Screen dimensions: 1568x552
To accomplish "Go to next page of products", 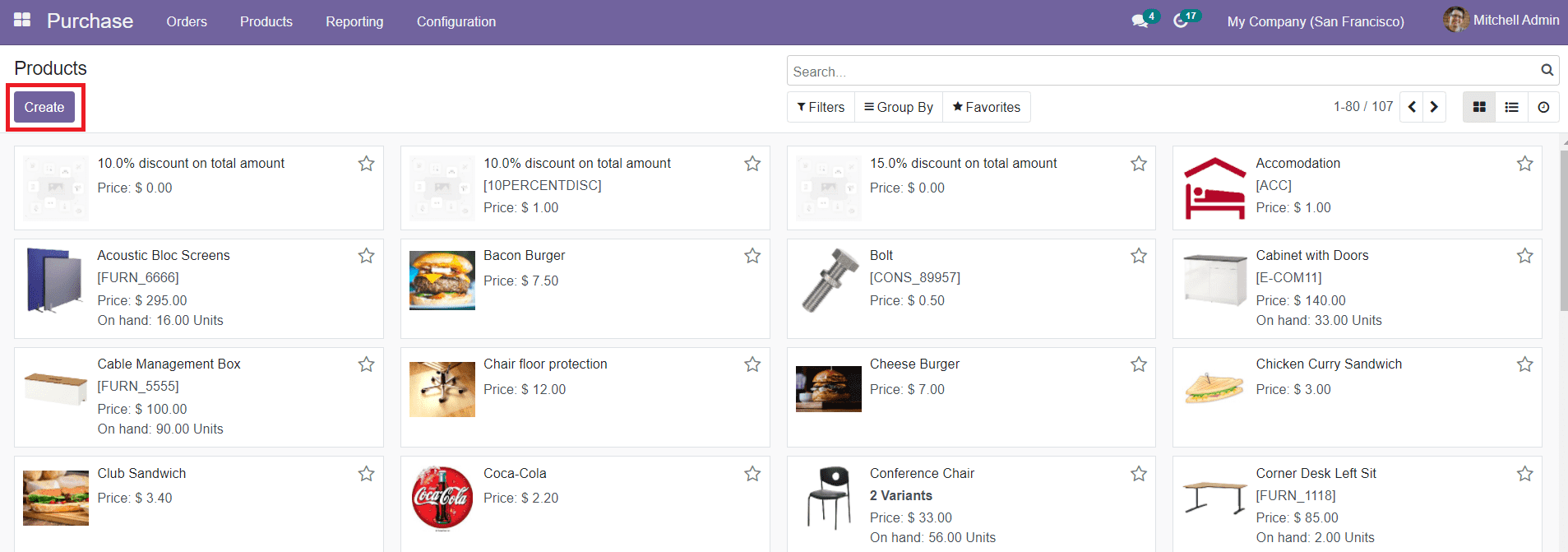I will coord(1433,106).
